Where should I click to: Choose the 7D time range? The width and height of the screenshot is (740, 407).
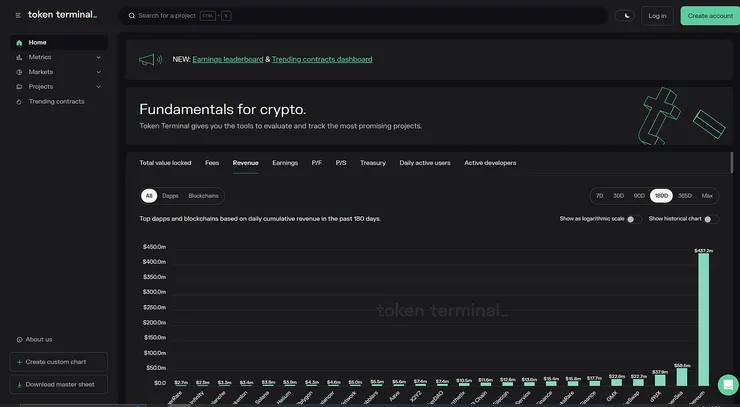(x=599, y=196)
